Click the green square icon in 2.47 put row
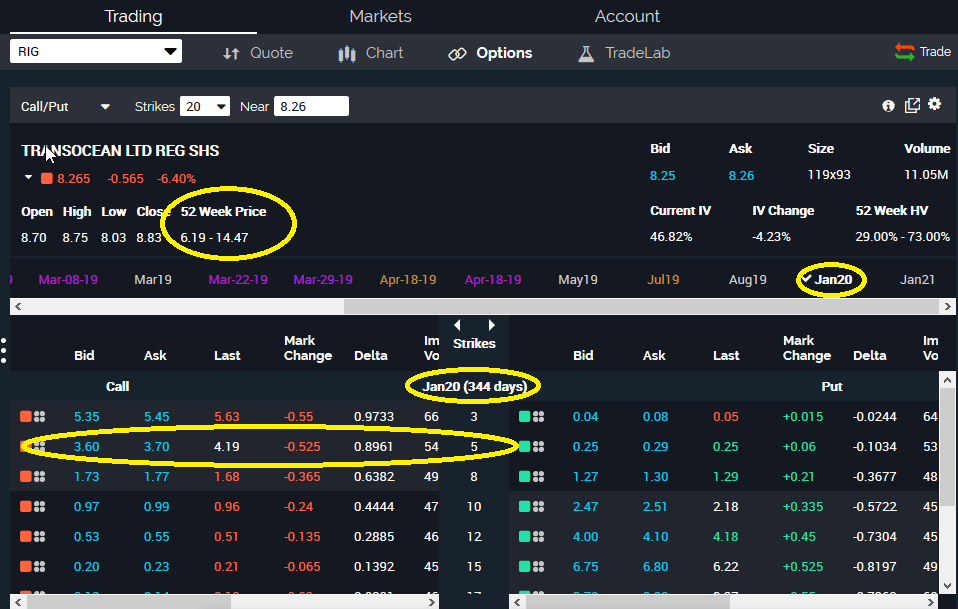This screenshot has width=958, height=609. click(524, 506)
